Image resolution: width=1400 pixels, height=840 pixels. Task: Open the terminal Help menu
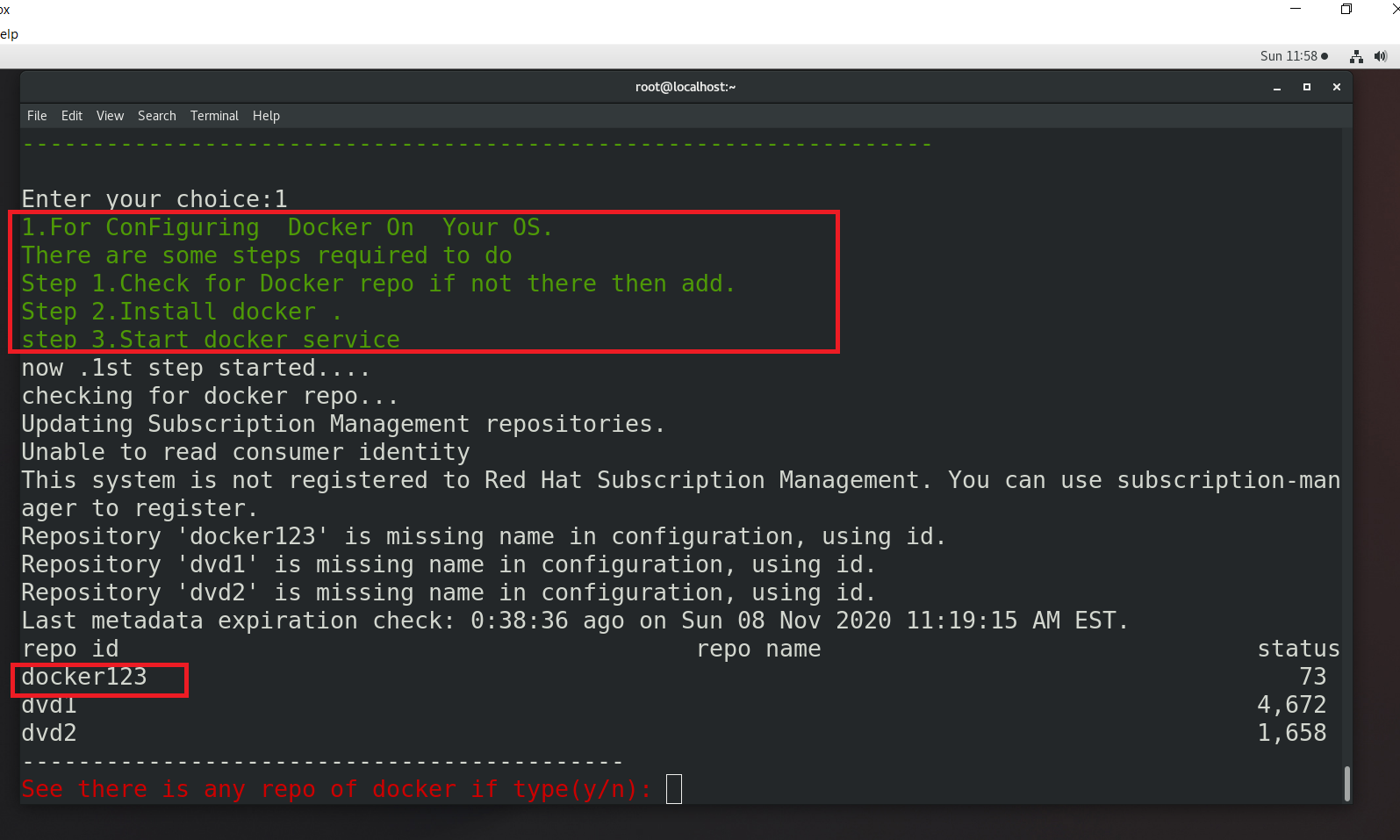click(266, 116)
